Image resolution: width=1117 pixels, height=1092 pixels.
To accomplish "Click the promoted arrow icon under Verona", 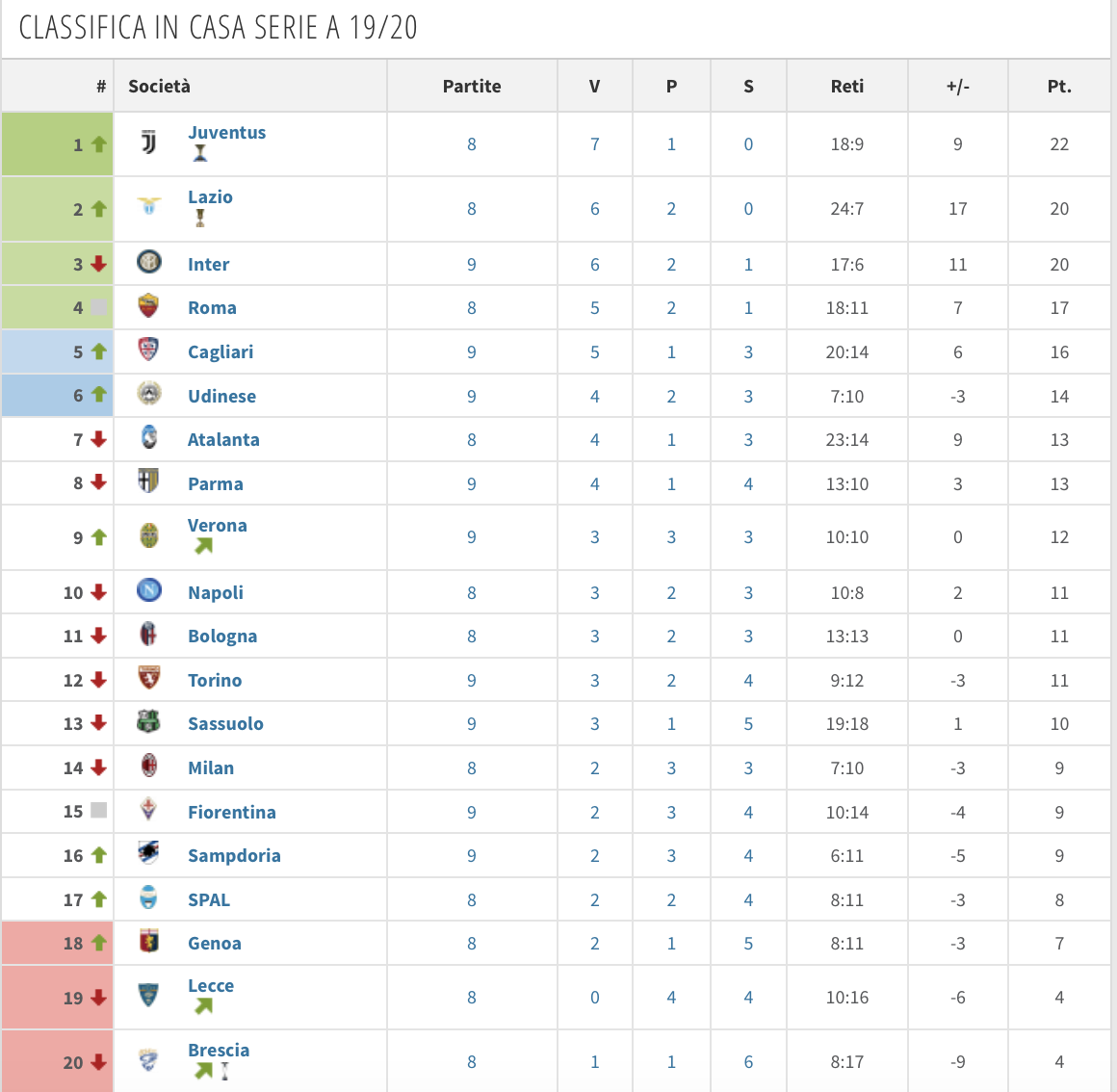I will 203,546.
